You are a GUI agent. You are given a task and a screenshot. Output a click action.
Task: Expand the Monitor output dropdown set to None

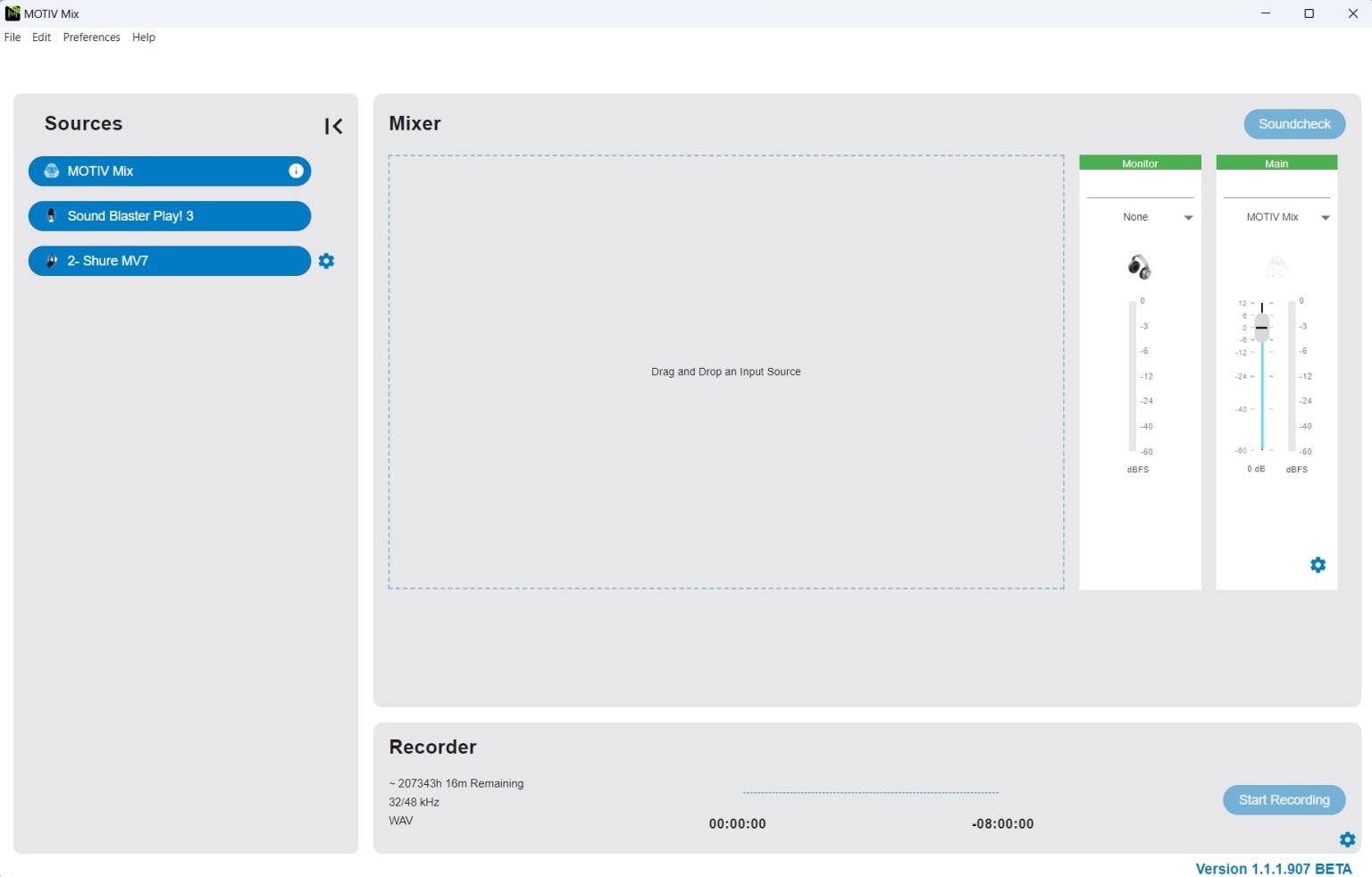pyautogui.click(x=1188, y=218)
